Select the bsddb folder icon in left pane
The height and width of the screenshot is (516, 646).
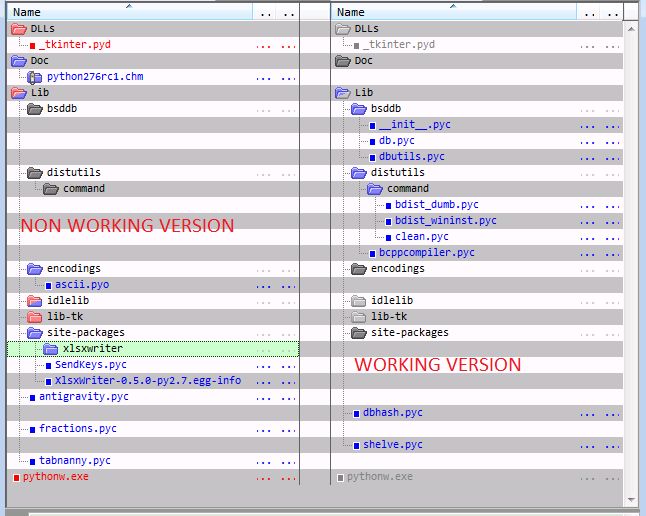point(35,109)
